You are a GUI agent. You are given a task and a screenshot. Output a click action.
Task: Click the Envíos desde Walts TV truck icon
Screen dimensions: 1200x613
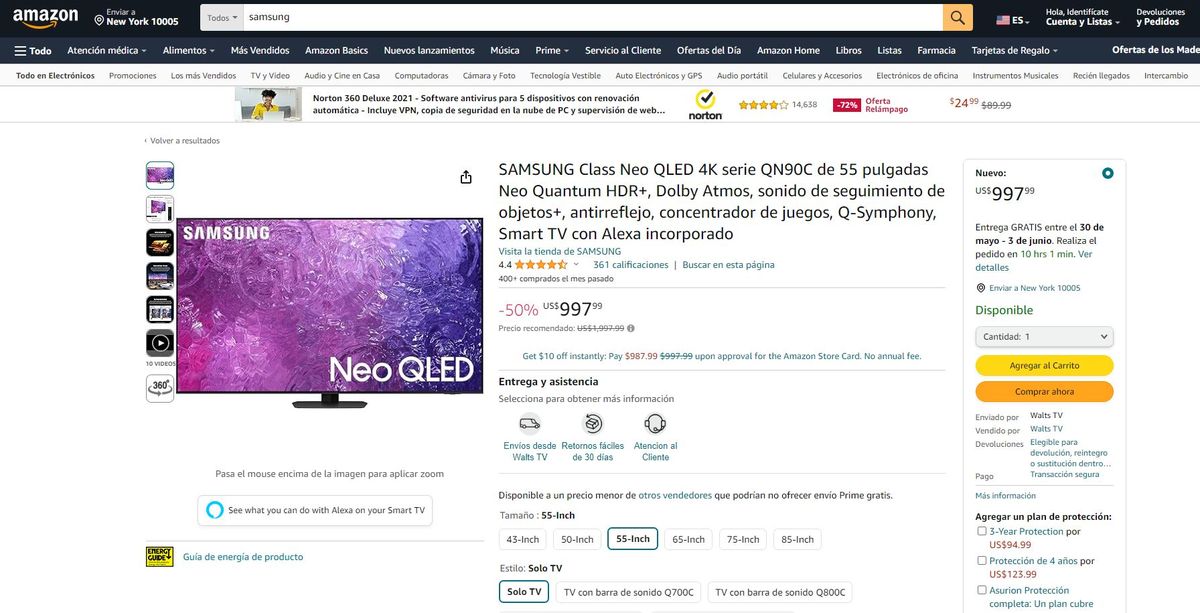(x=529, y=423)
